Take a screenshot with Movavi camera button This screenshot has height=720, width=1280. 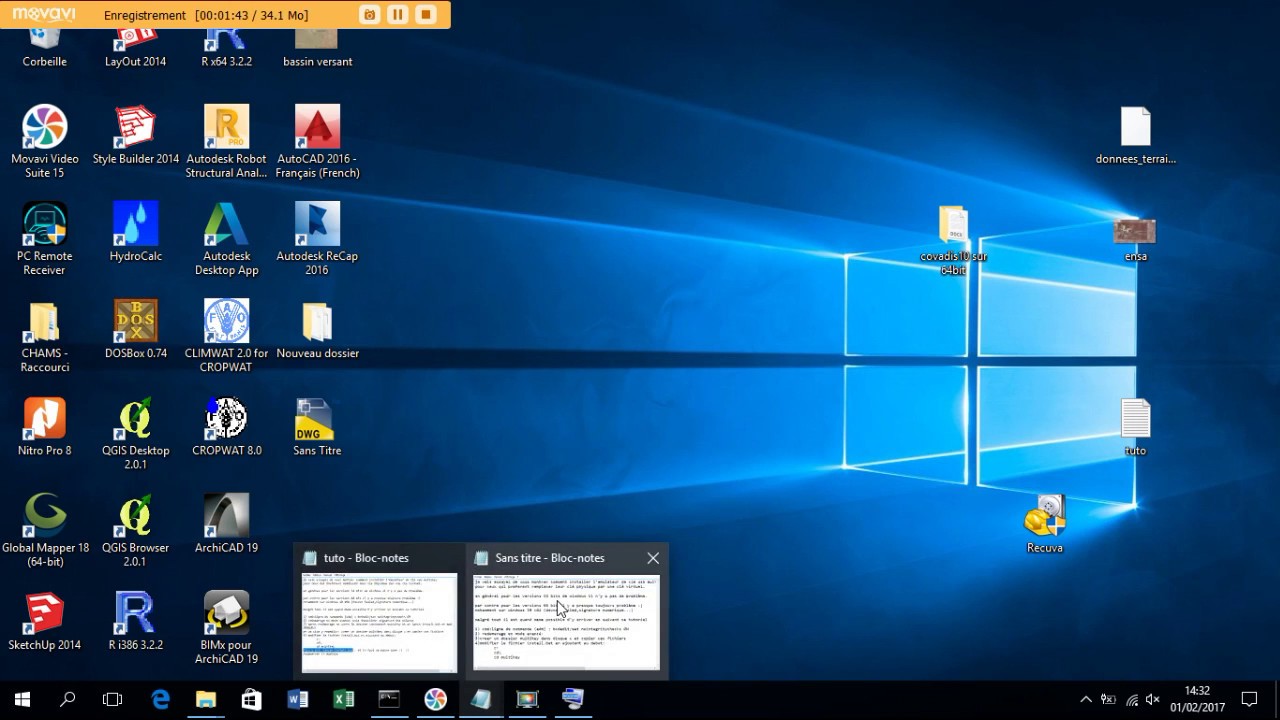pyautogui.click(x=370, y=15)
